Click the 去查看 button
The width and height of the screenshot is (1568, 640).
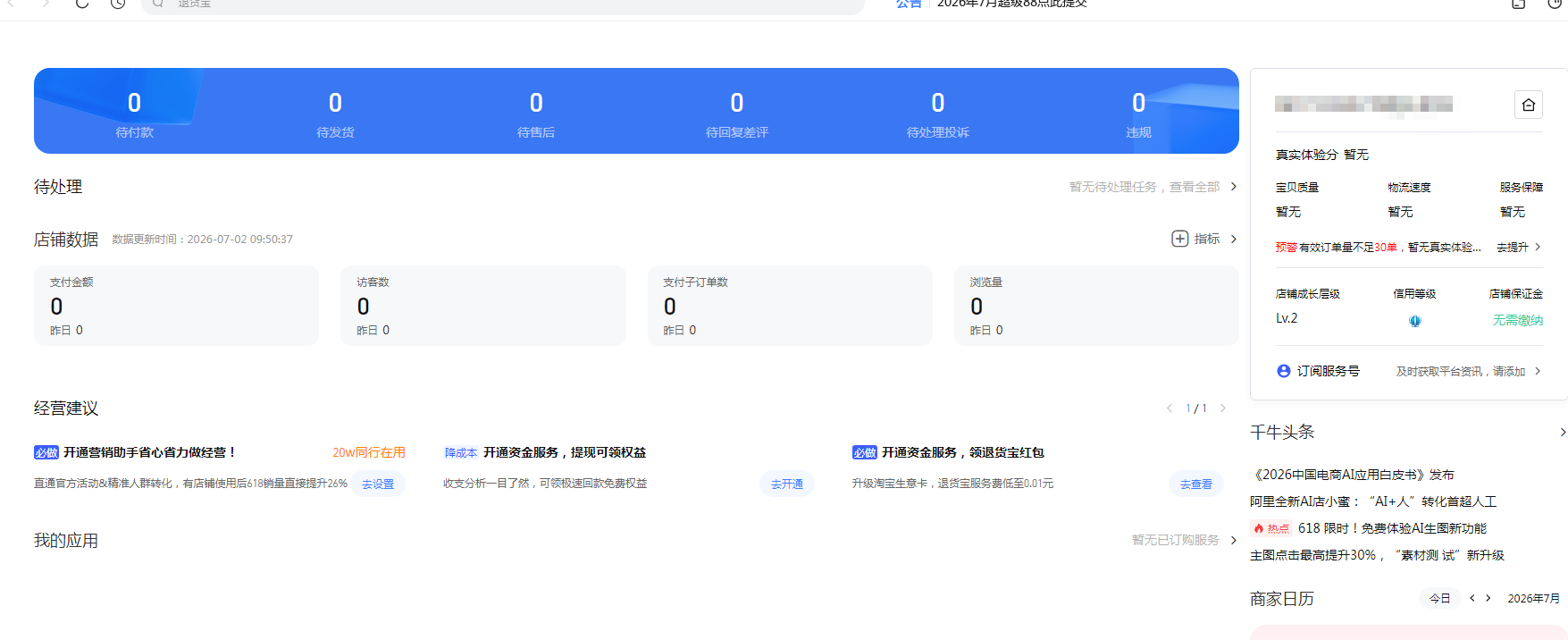point(1196,484)
